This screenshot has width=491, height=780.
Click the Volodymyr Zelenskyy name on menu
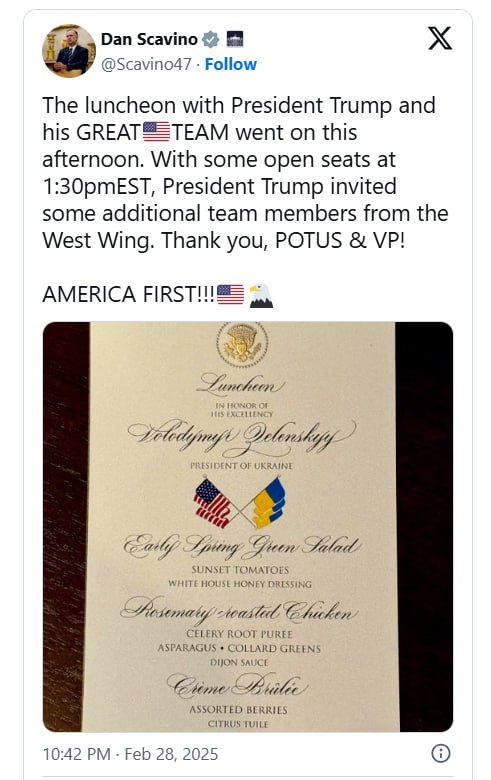coord(241,438)
